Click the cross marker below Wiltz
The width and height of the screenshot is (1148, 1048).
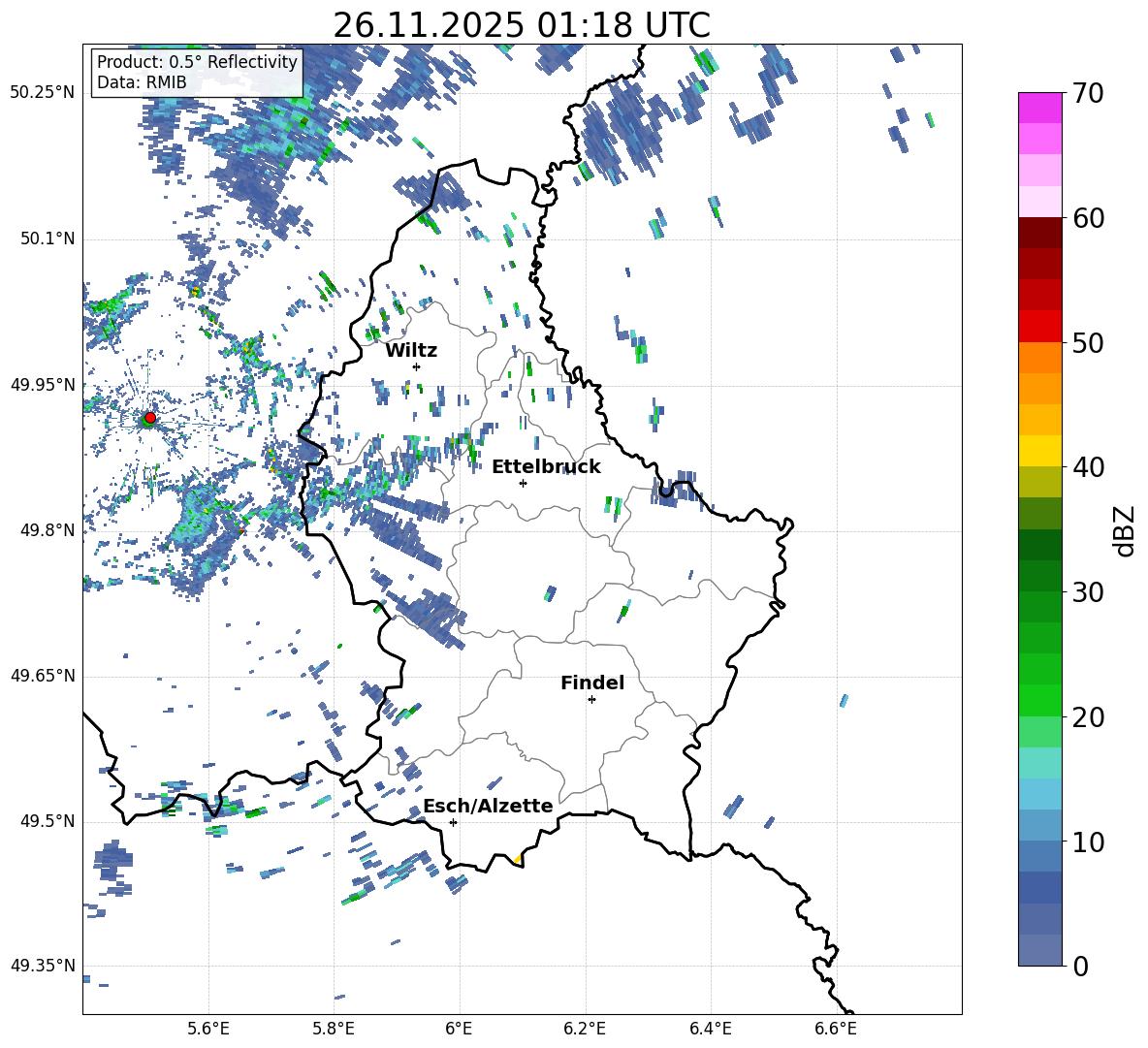[x=416, y=366]
